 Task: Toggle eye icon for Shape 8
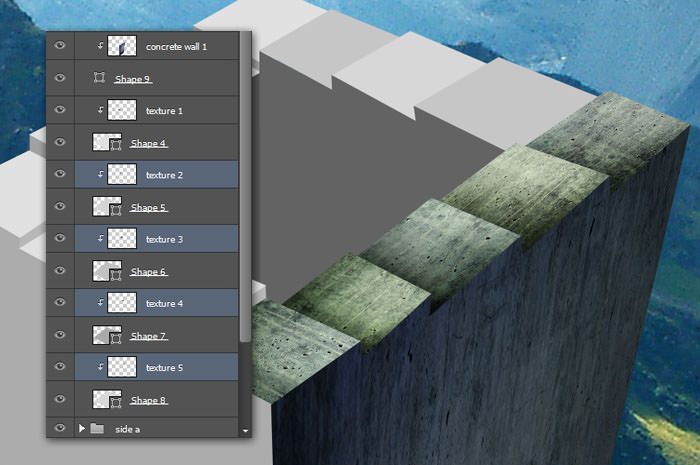point(60,399)
